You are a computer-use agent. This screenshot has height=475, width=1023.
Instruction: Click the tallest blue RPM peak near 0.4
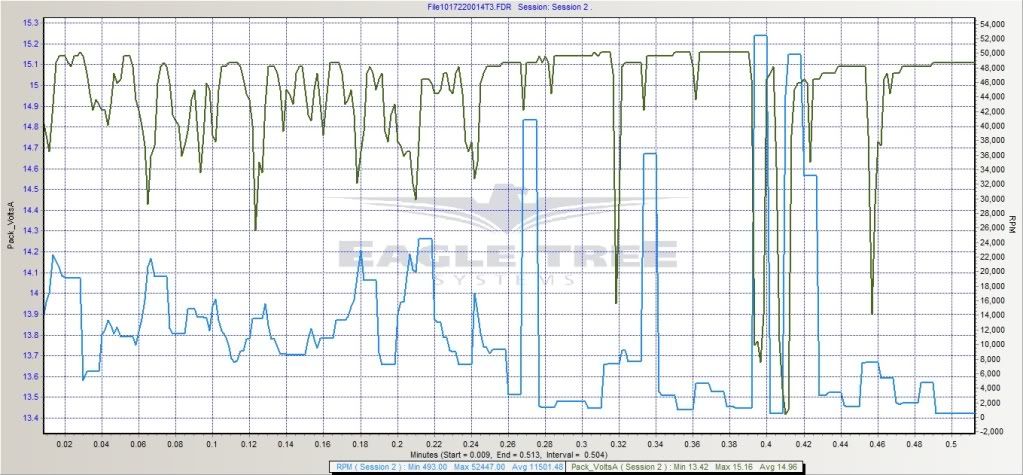[x=760, y=36]
